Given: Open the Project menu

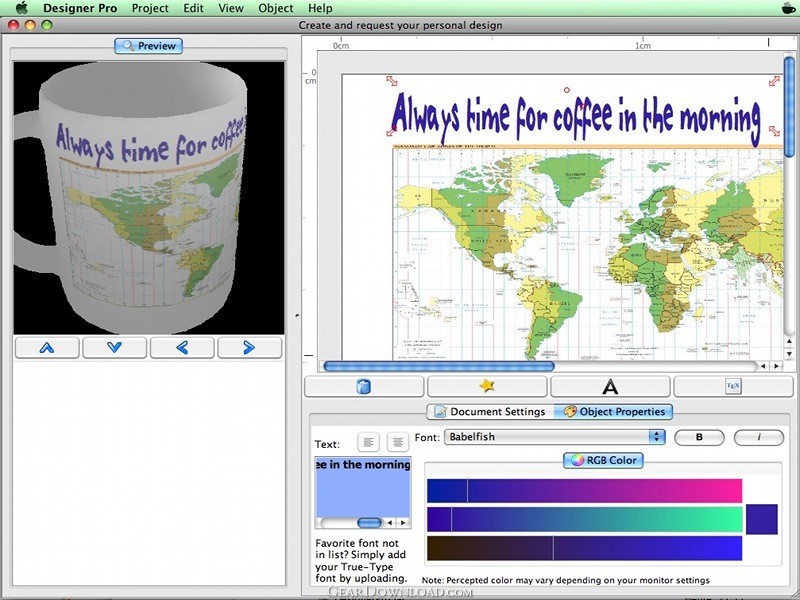Looking at the screenshot, I should click(150, 8).
